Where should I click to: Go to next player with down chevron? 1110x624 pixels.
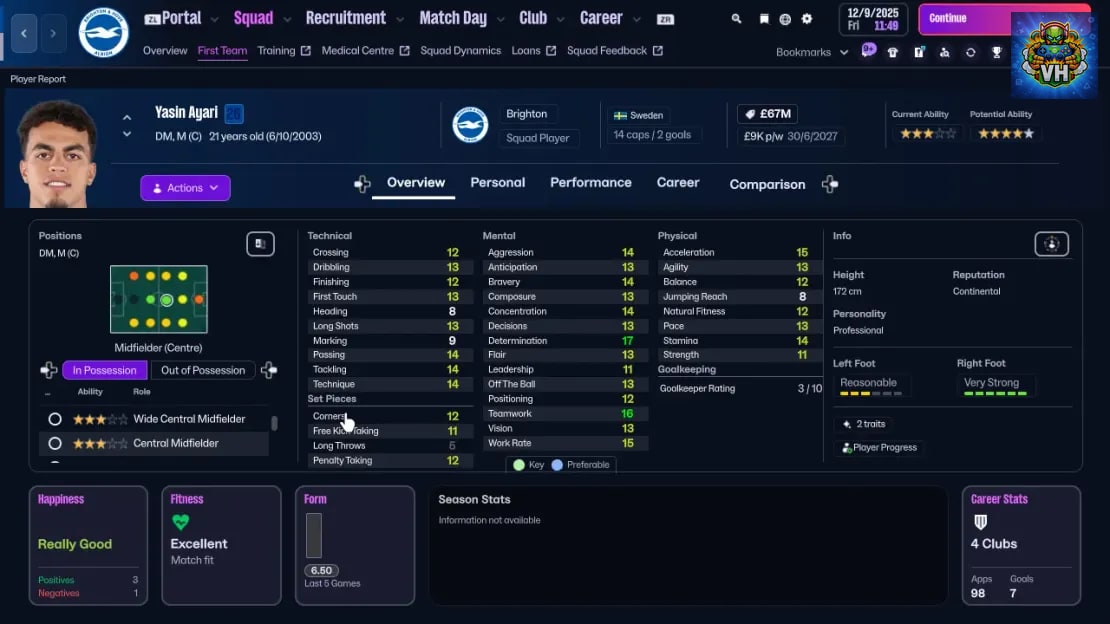[x=127, y=134]
